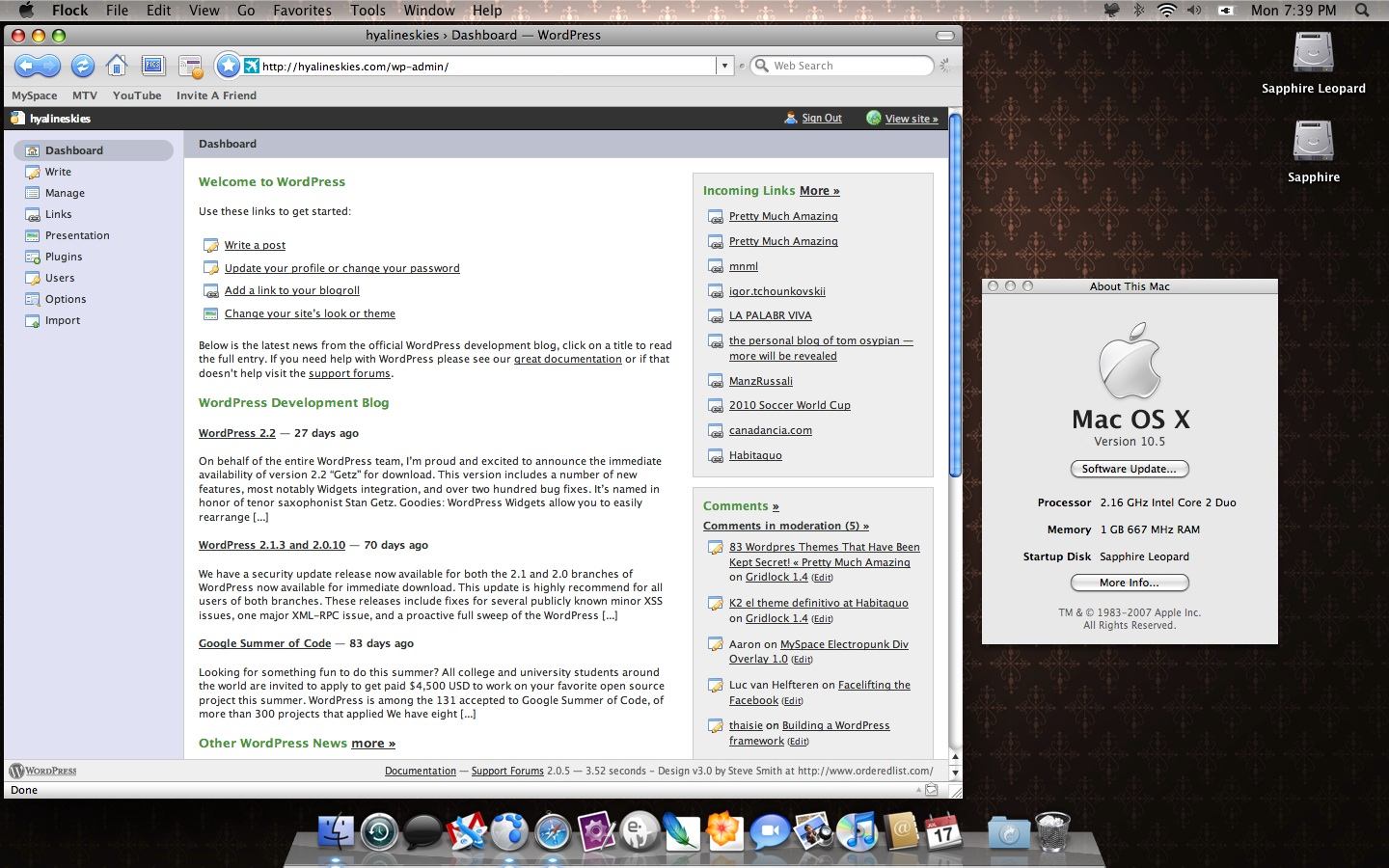Image resolution: width=1389 pixels, height=868 pixels.
Task: Select Write in the WordPress sidebar
Action: [x=58, y=172]
